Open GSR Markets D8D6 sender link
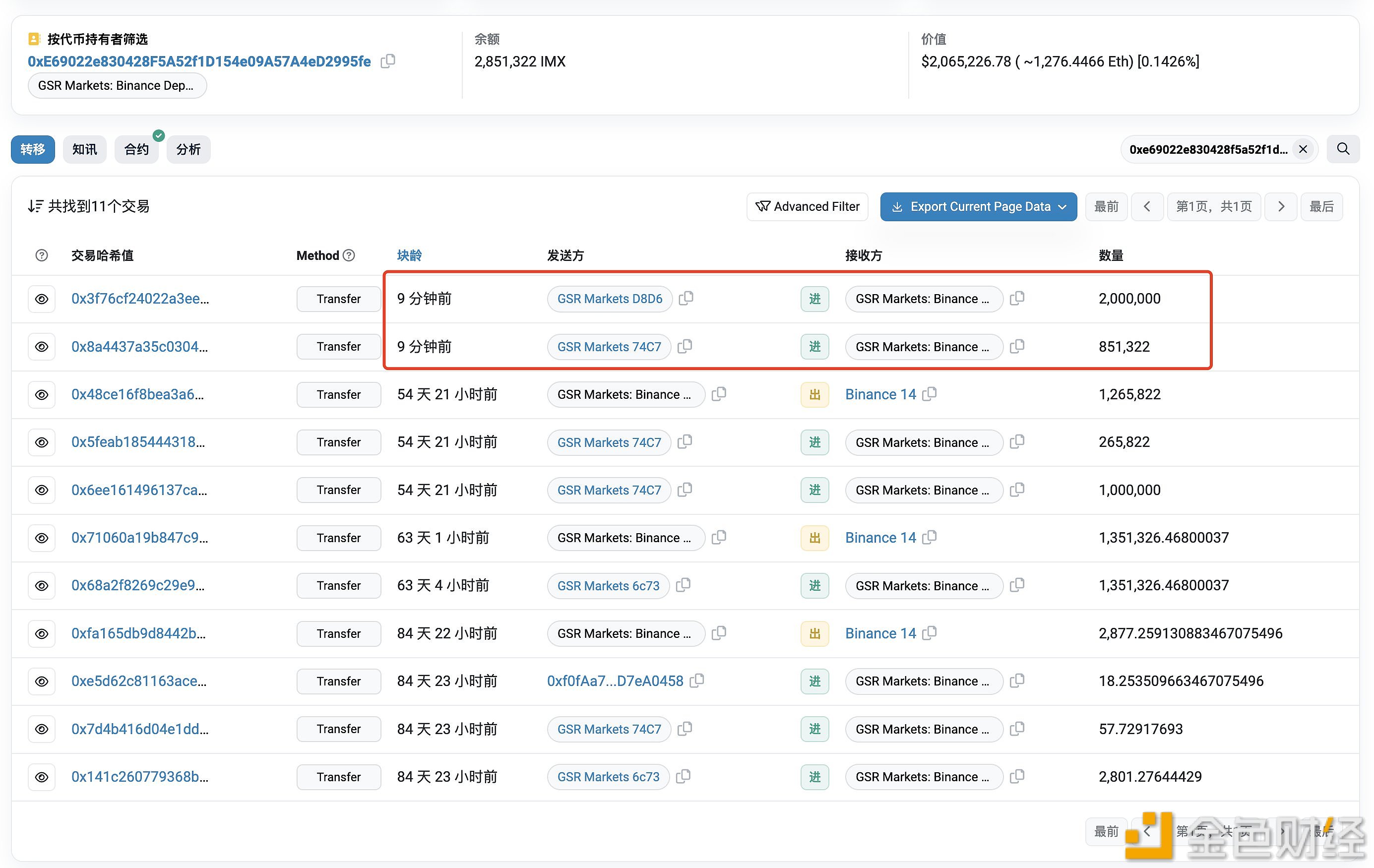Viewport: 1374px width, 868px height. [610, 299]
